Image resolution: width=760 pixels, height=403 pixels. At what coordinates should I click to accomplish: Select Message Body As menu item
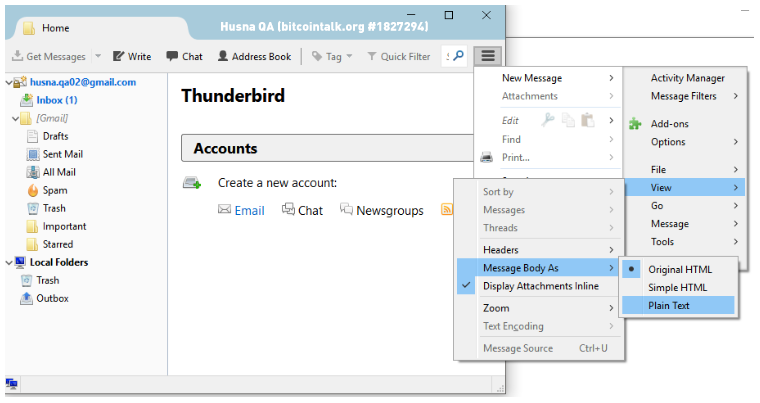[x=539, y=268]
